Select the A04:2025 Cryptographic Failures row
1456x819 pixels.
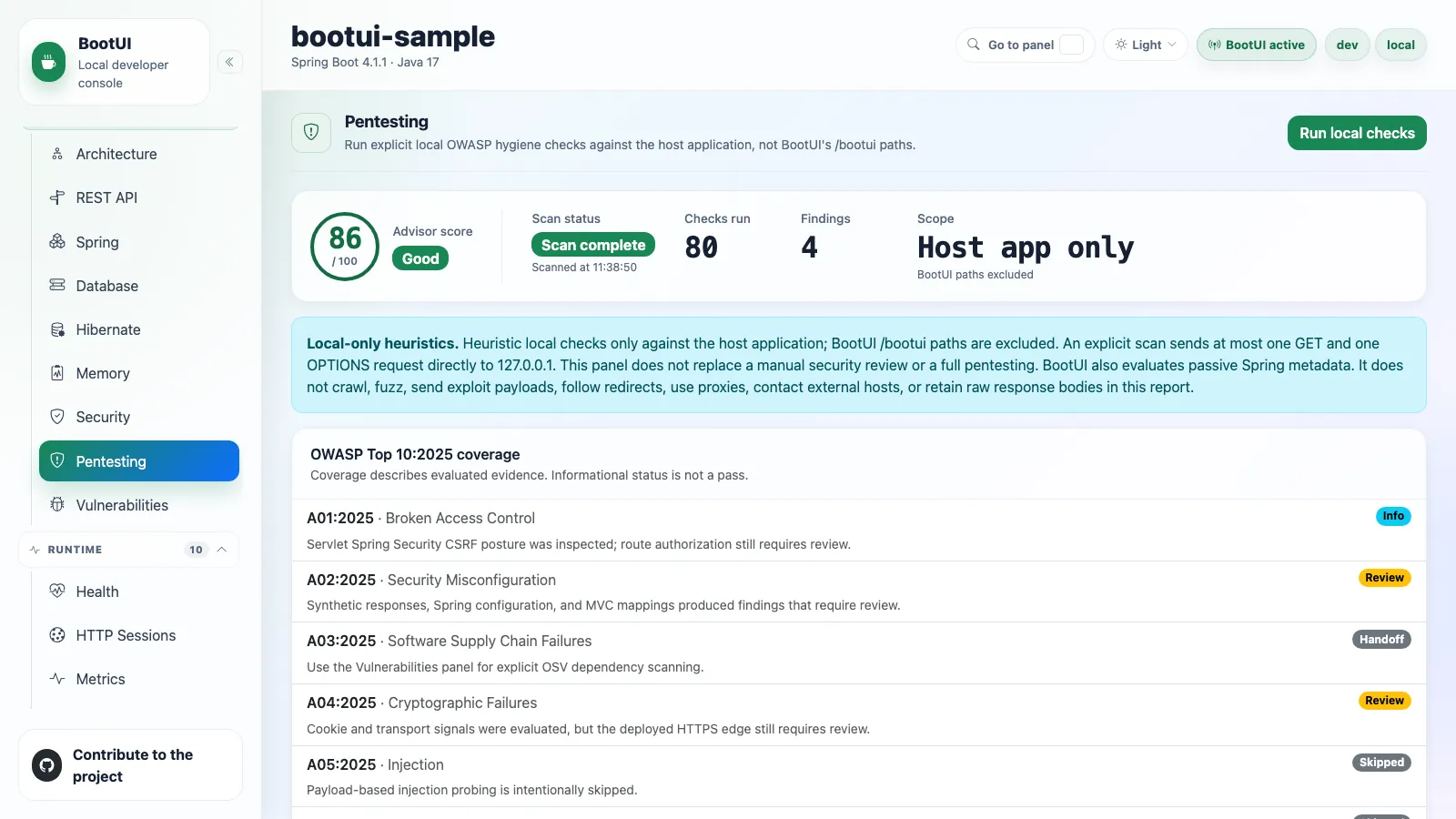(858, 715)
